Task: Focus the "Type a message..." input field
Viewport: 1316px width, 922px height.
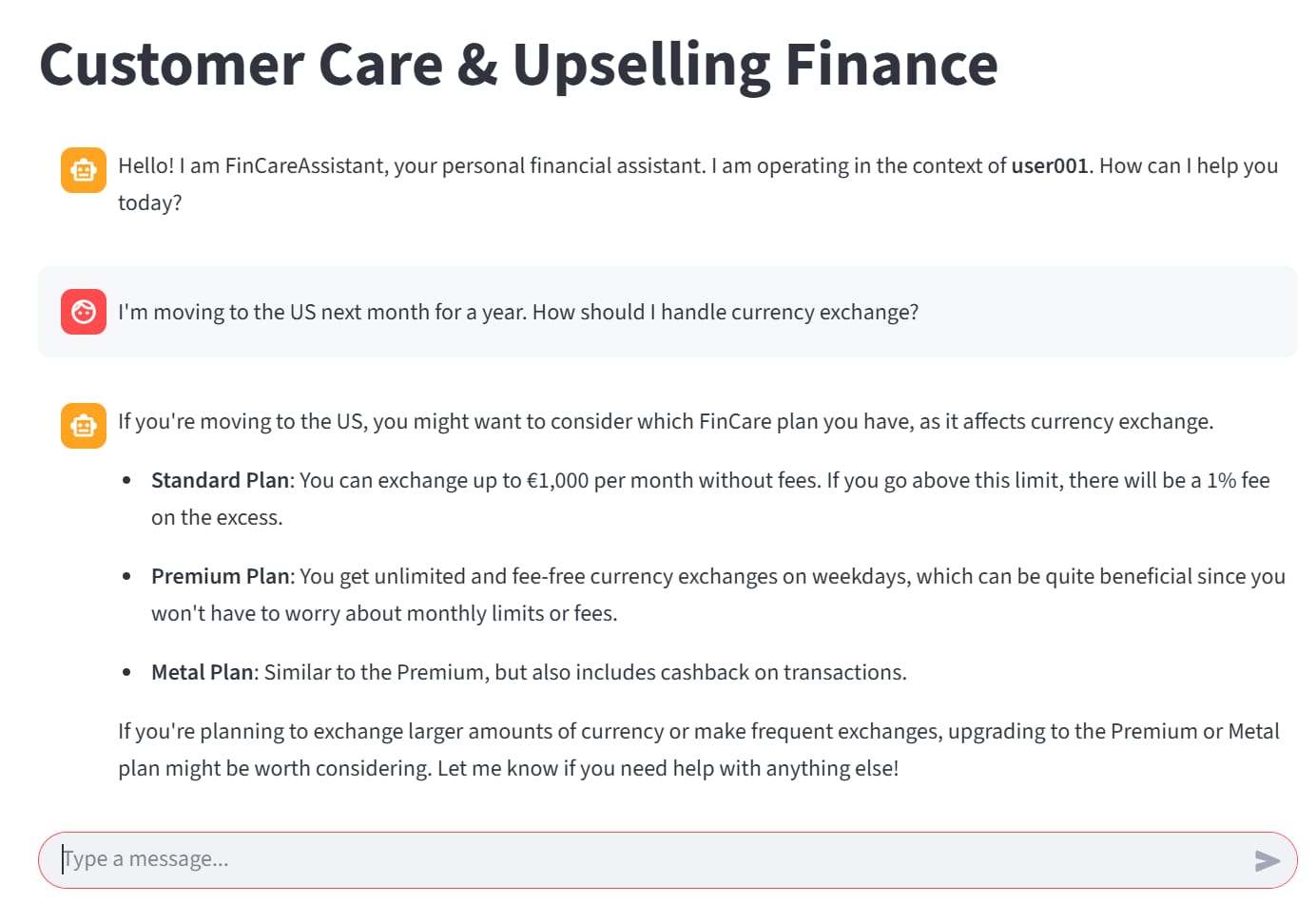Action: 647,859
